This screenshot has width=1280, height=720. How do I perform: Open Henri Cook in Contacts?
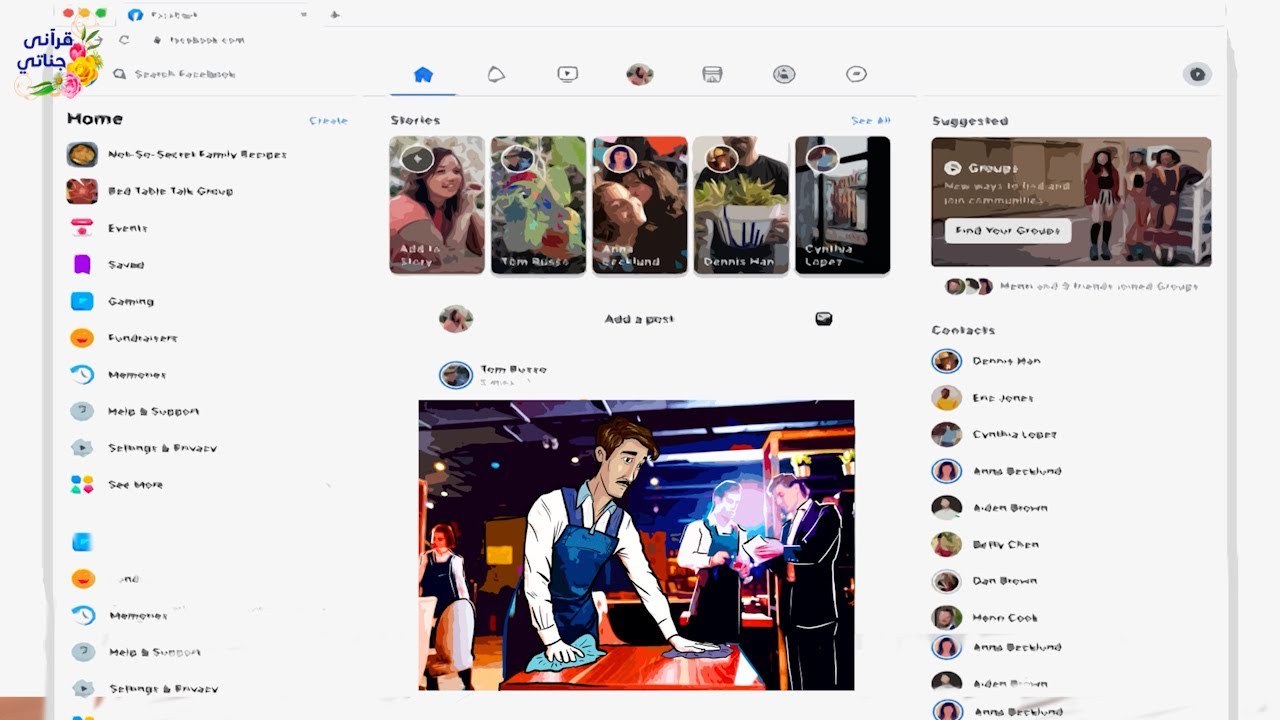[986, 618]
